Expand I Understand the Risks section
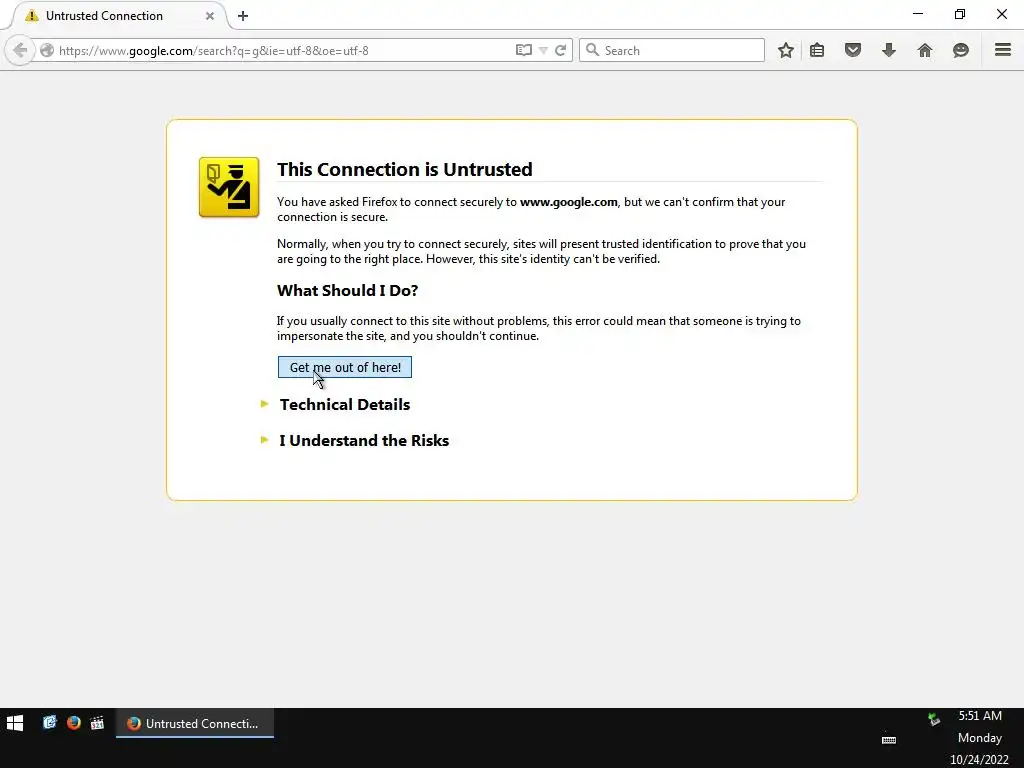The height and width of the screenshot is (768, 1024). point(364,440)
